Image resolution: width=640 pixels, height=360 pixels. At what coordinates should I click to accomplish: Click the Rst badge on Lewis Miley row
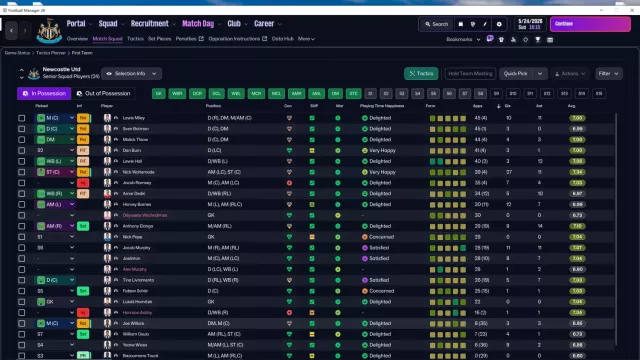(83, 118)
